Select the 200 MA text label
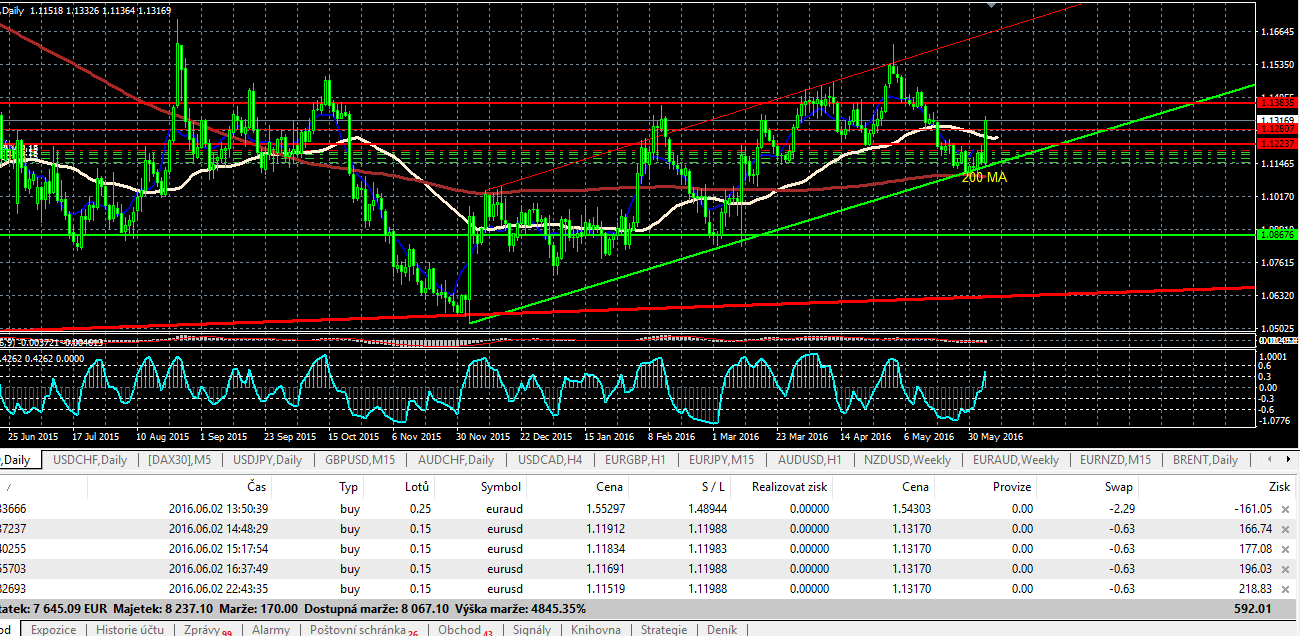The height and width of the screenshot is (636, 1300). [984, 177]
